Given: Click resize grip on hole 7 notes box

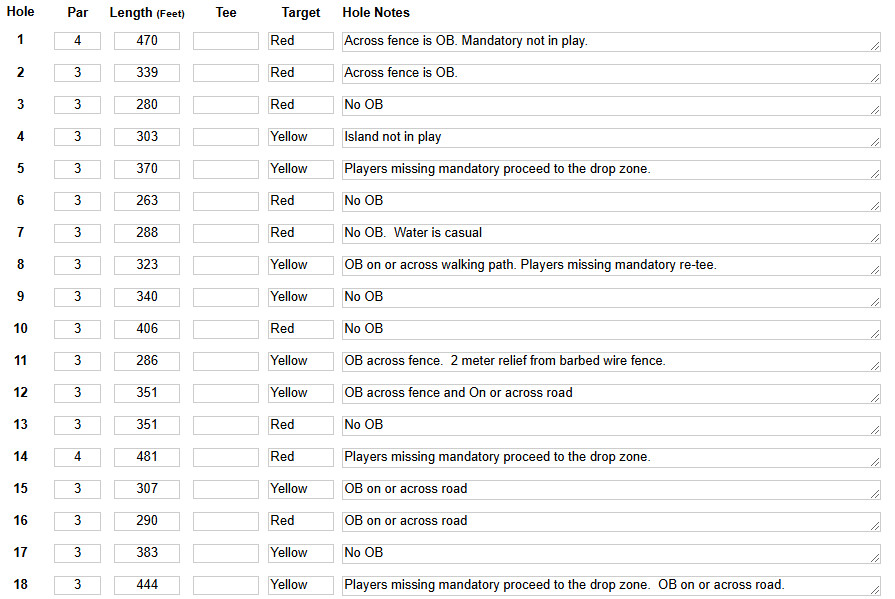Looking at the screenshot, I should (x=875, y=238).
